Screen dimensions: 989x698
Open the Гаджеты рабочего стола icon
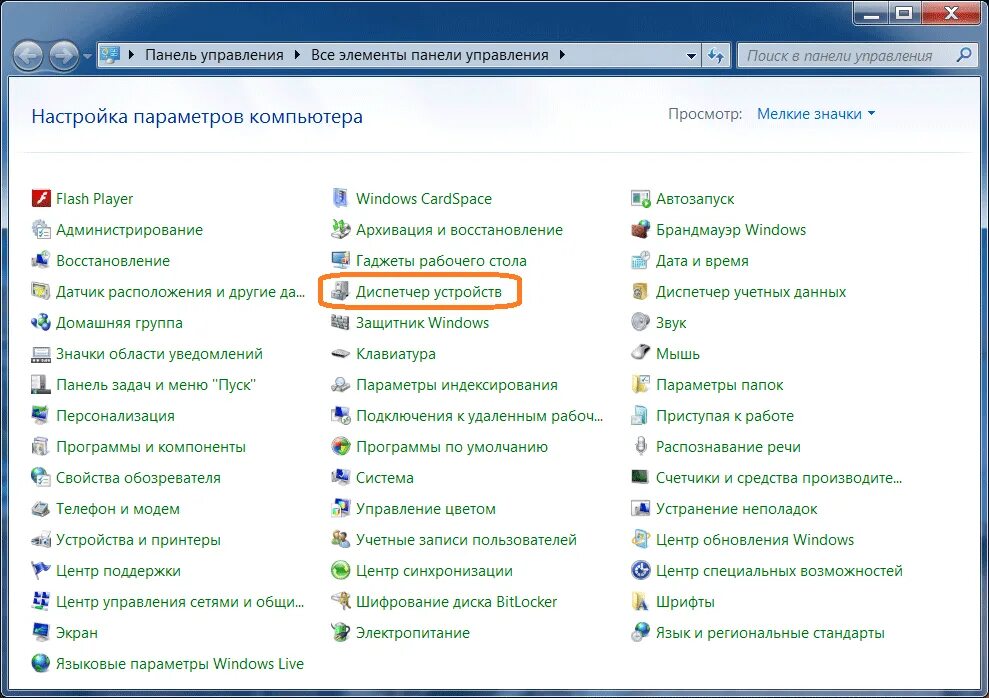point(341,260)
